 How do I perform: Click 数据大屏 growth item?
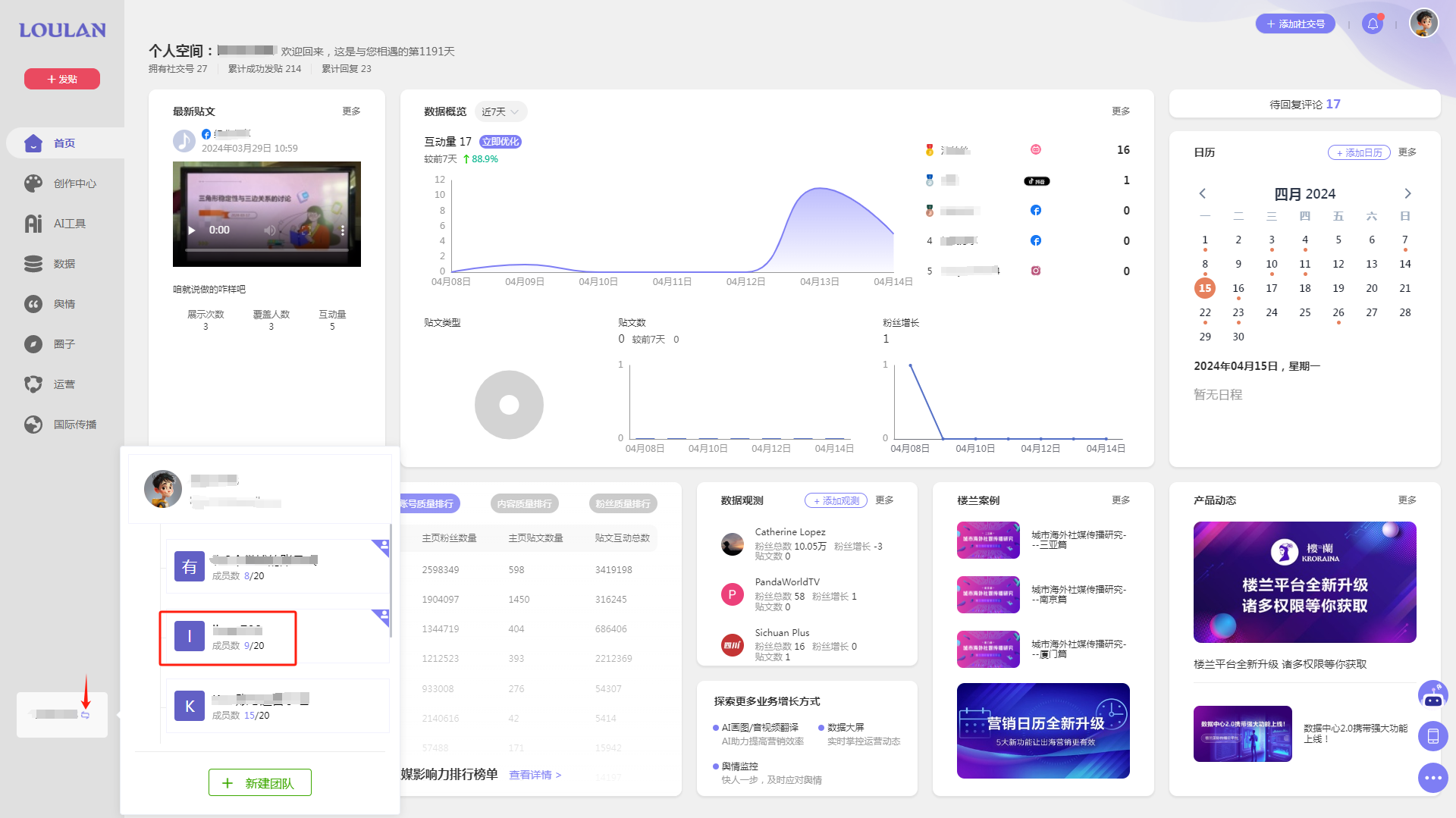coord(846,728)
